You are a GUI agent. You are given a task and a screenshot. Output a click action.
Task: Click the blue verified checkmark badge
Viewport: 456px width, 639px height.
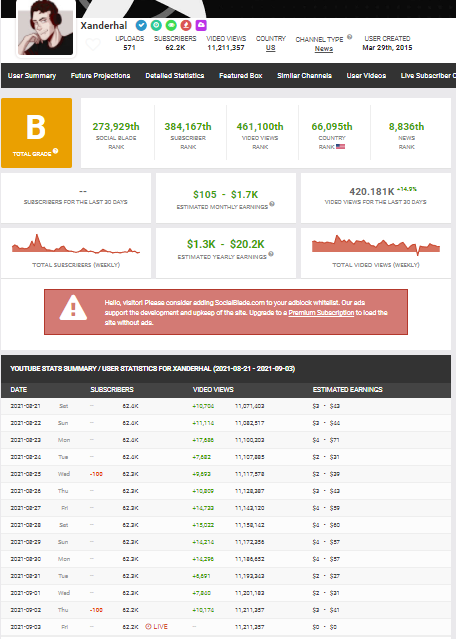click(141, 26)
